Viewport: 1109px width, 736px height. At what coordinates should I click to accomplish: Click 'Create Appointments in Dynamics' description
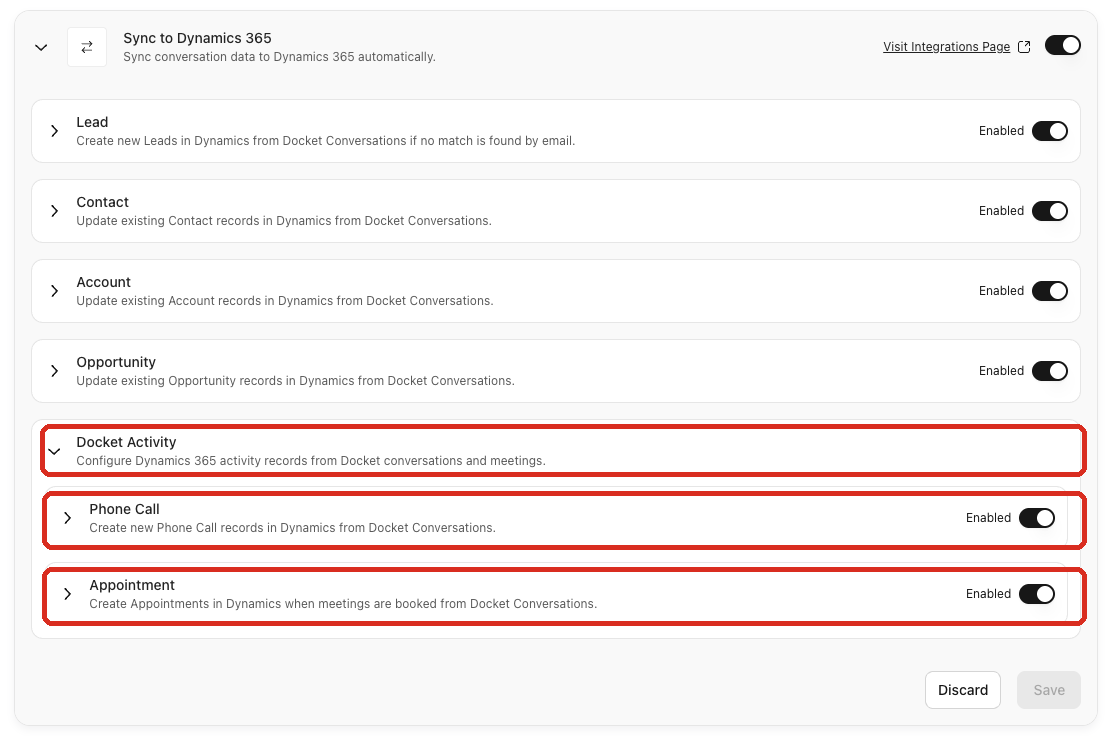(x=343, y=604)
